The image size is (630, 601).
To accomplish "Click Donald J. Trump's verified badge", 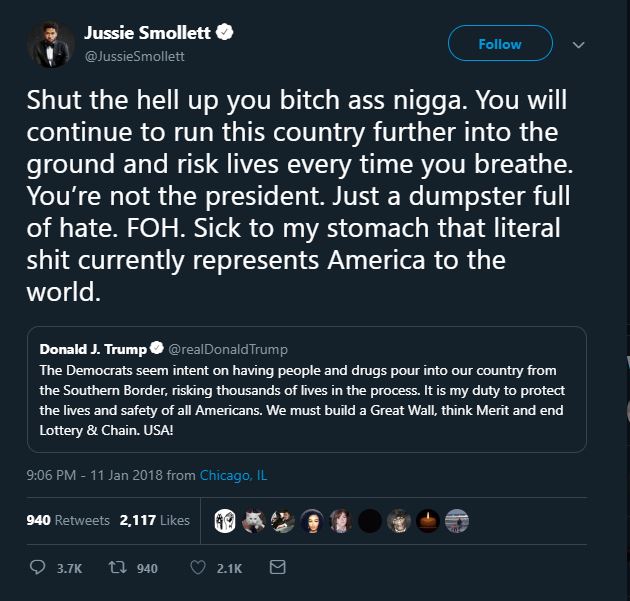I will click(156, 349).
